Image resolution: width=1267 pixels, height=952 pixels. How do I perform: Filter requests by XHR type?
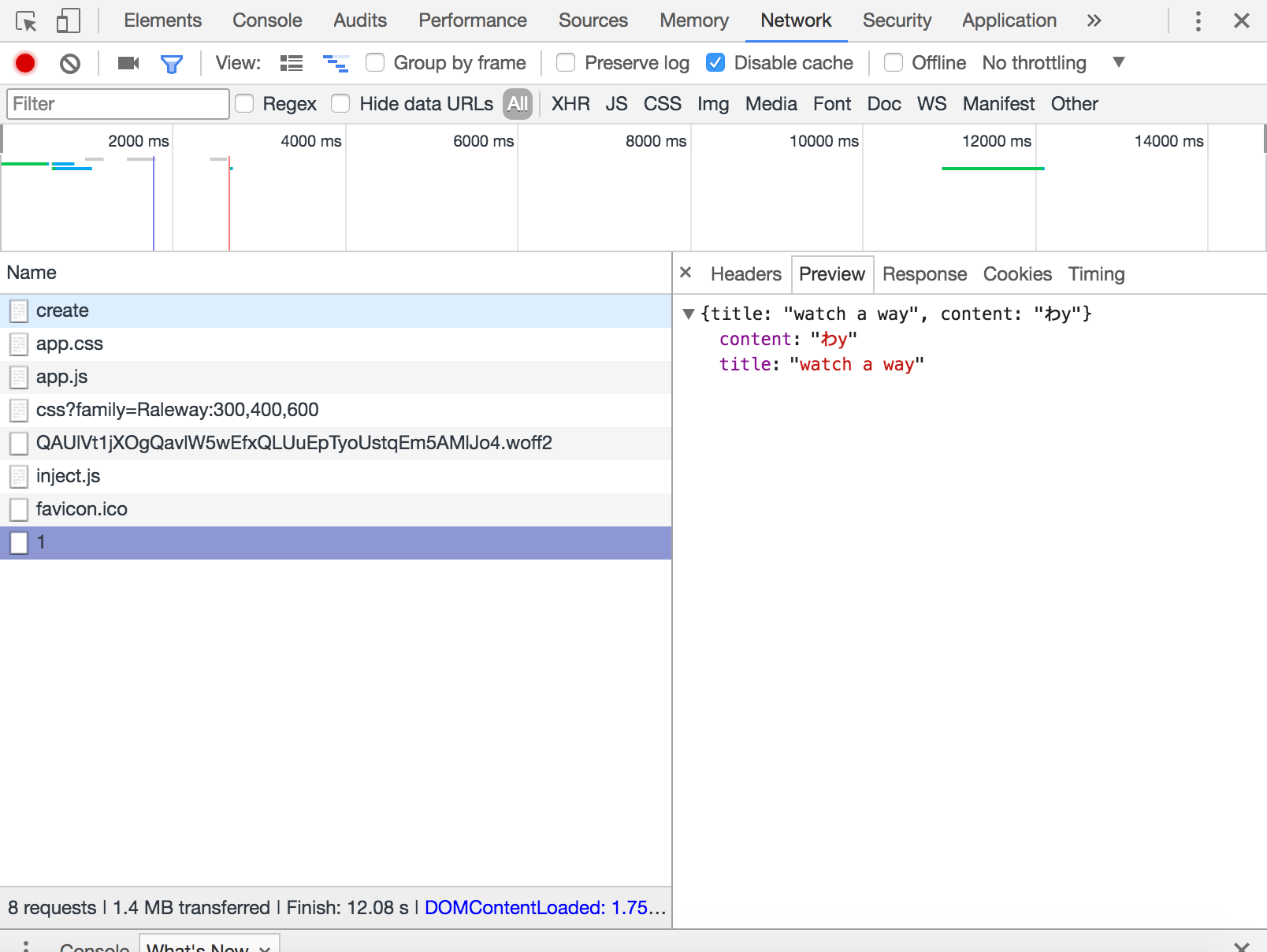[570, 103]
